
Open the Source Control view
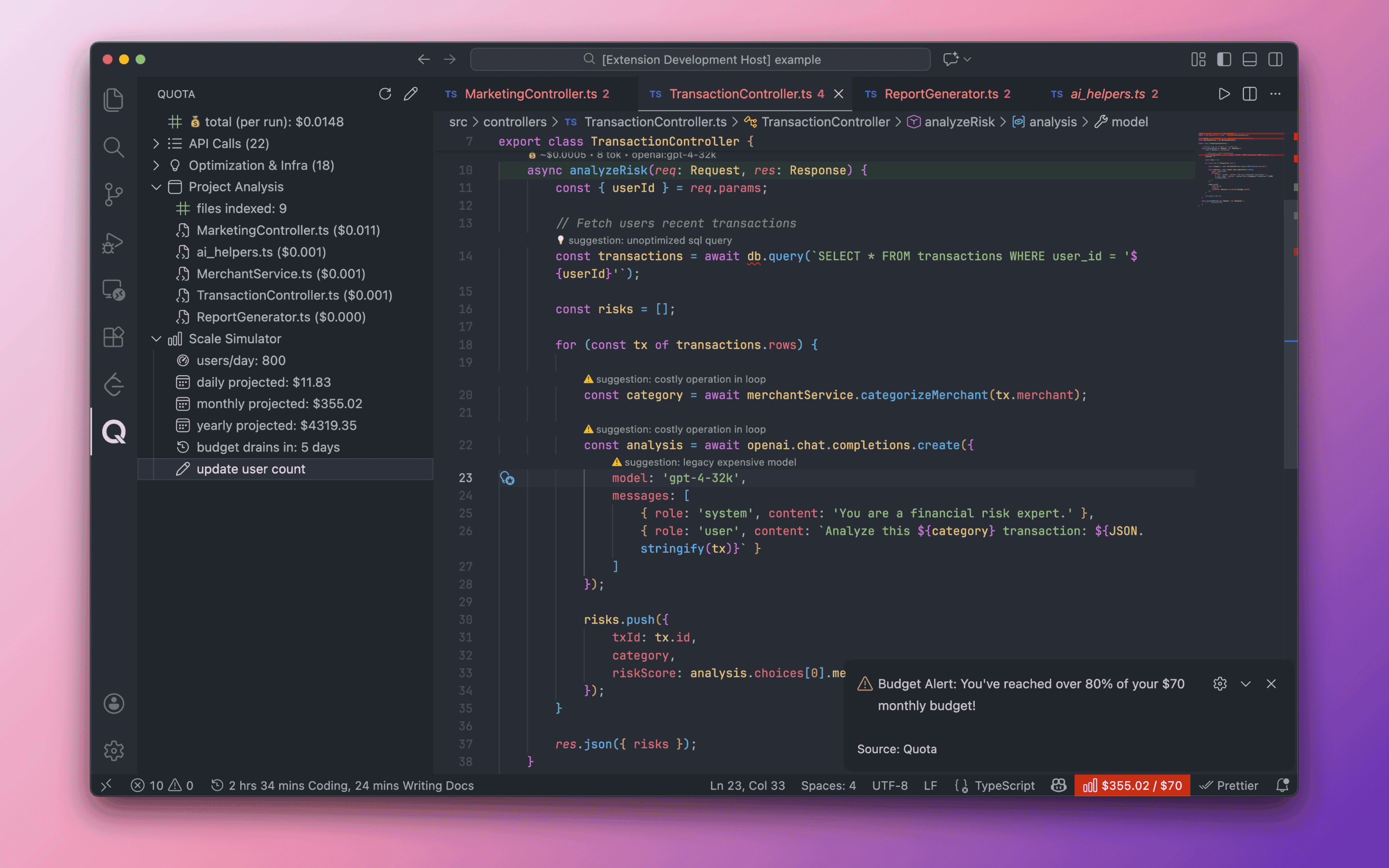[x=114, y=195]
